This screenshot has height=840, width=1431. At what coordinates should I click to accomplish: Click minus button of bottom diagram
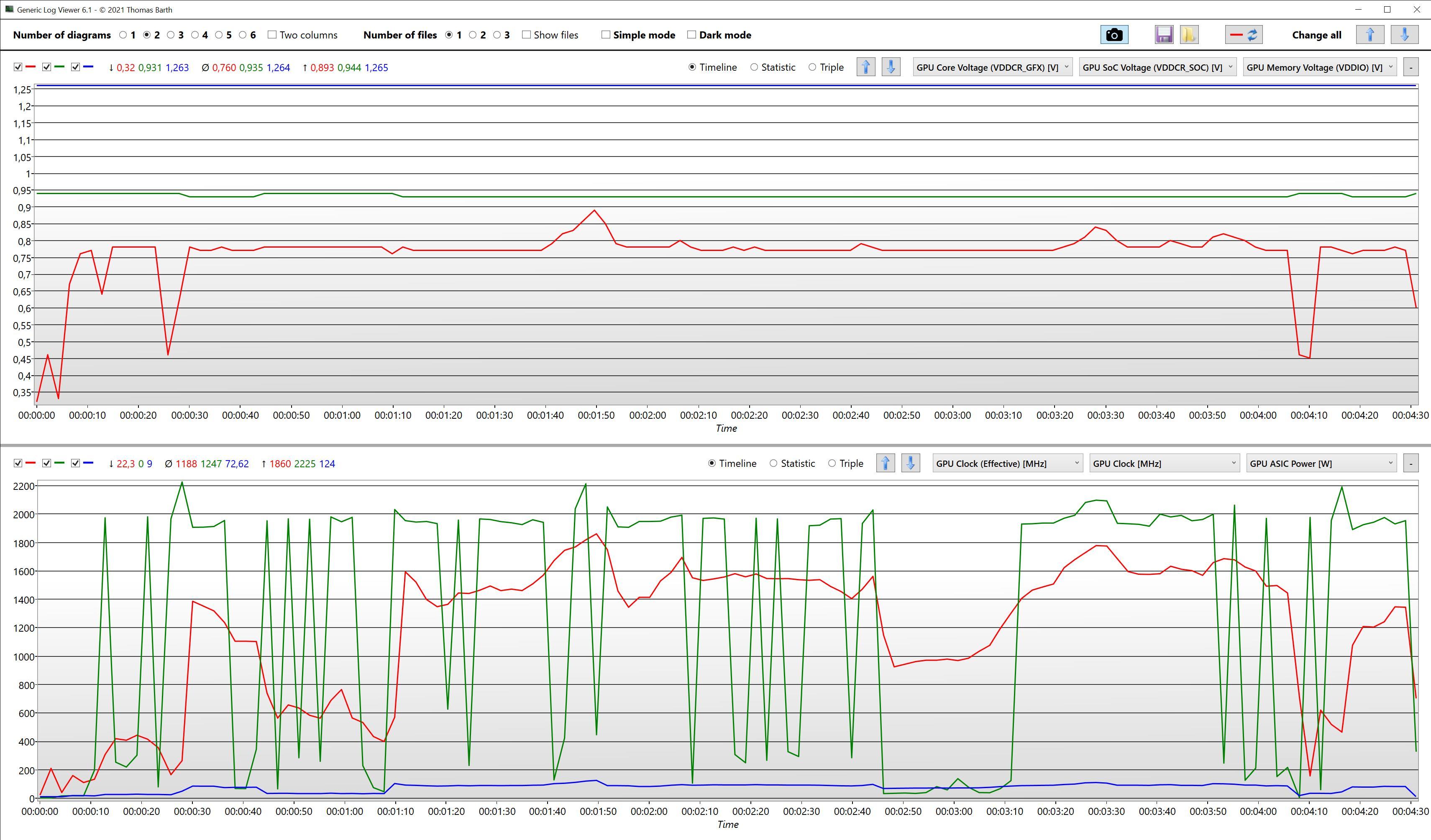[1411, 464]
